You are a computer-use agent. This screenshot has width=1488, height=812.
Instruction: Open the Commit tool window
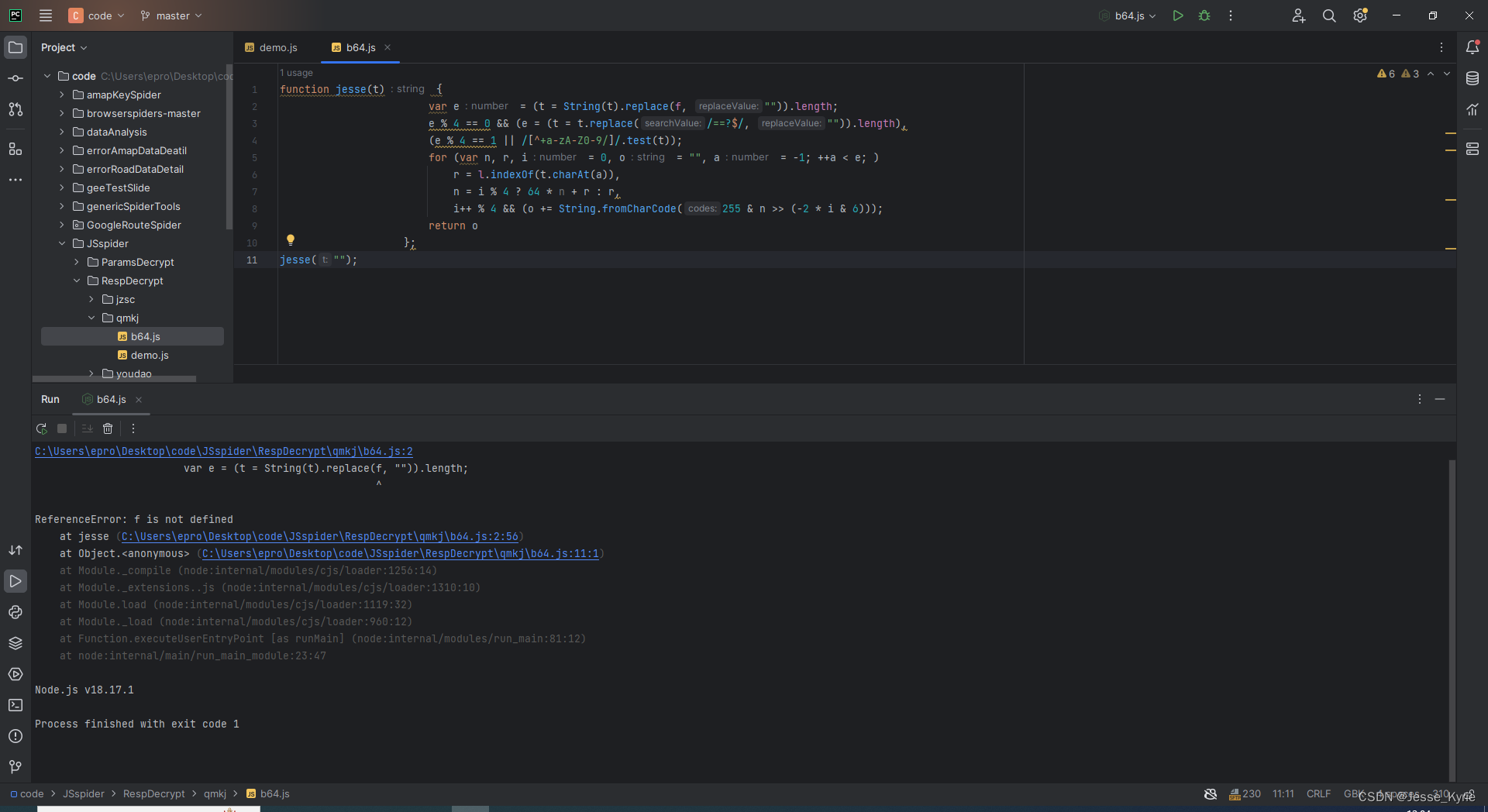(x=15, y=78)
